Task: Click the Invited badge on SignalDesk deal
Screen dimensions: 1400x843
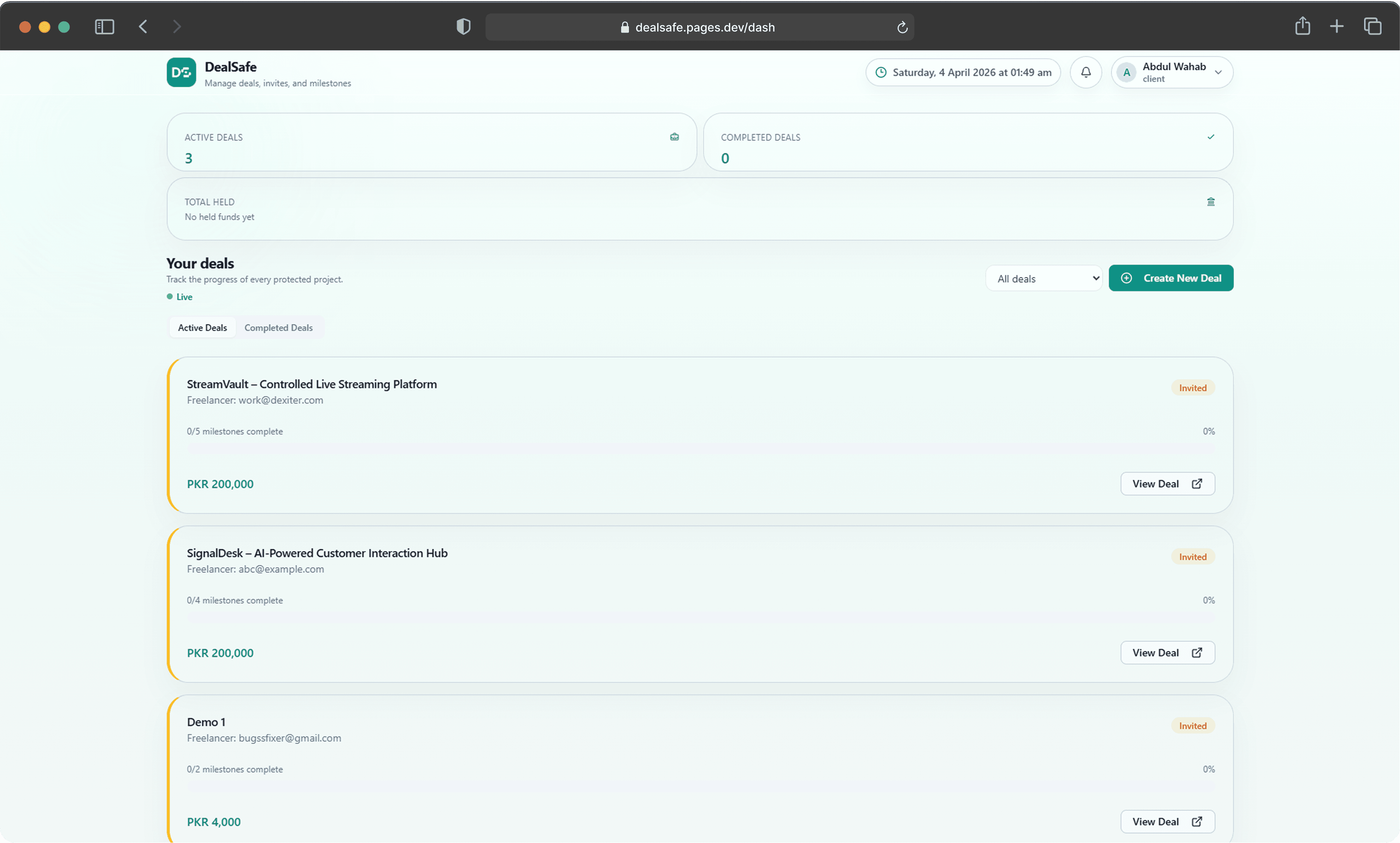Action: pyautogui.click(x=1193, y=557)
